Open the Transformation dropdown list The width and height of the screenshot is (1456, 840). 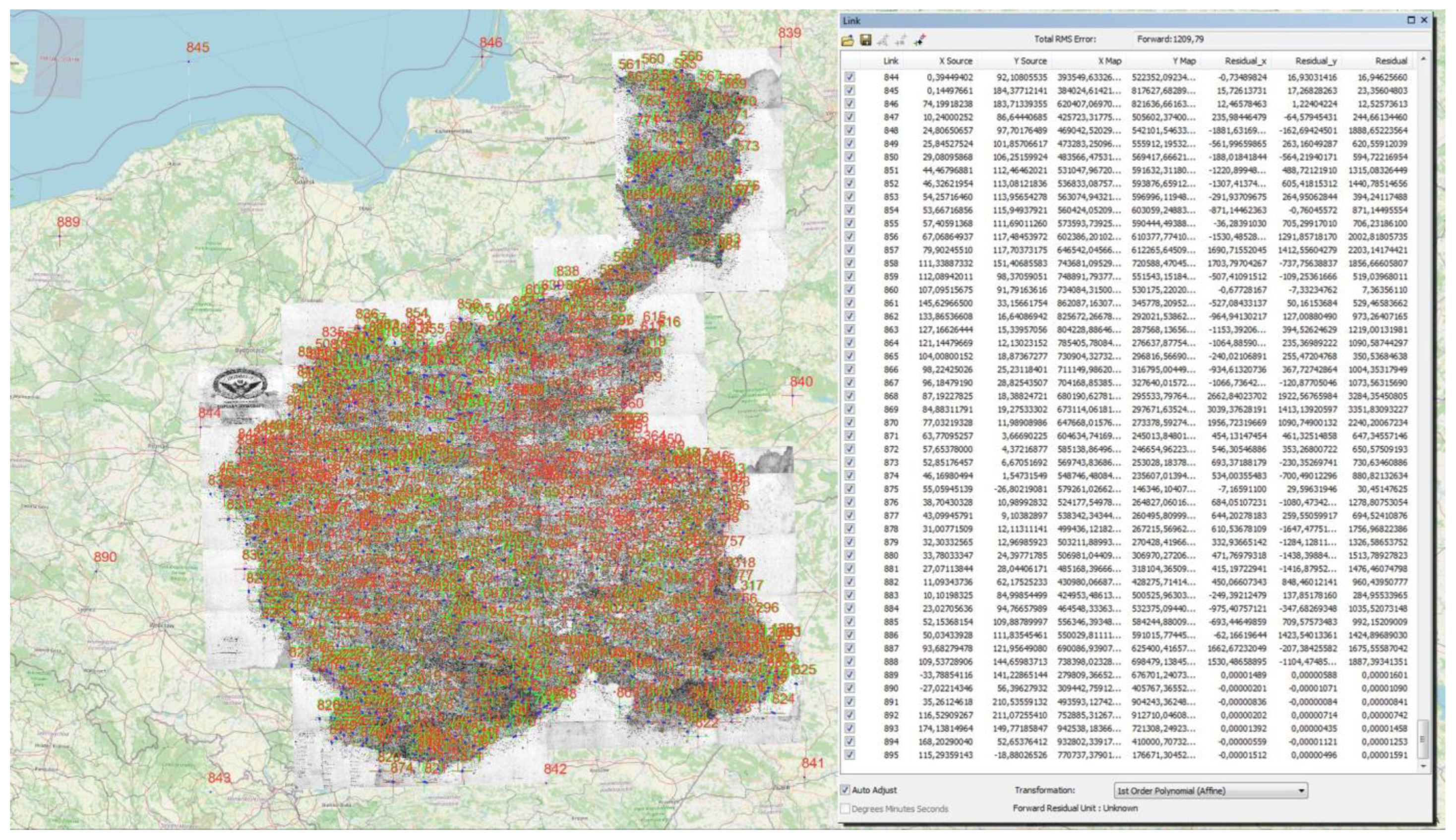click(x=1301, y=790)
